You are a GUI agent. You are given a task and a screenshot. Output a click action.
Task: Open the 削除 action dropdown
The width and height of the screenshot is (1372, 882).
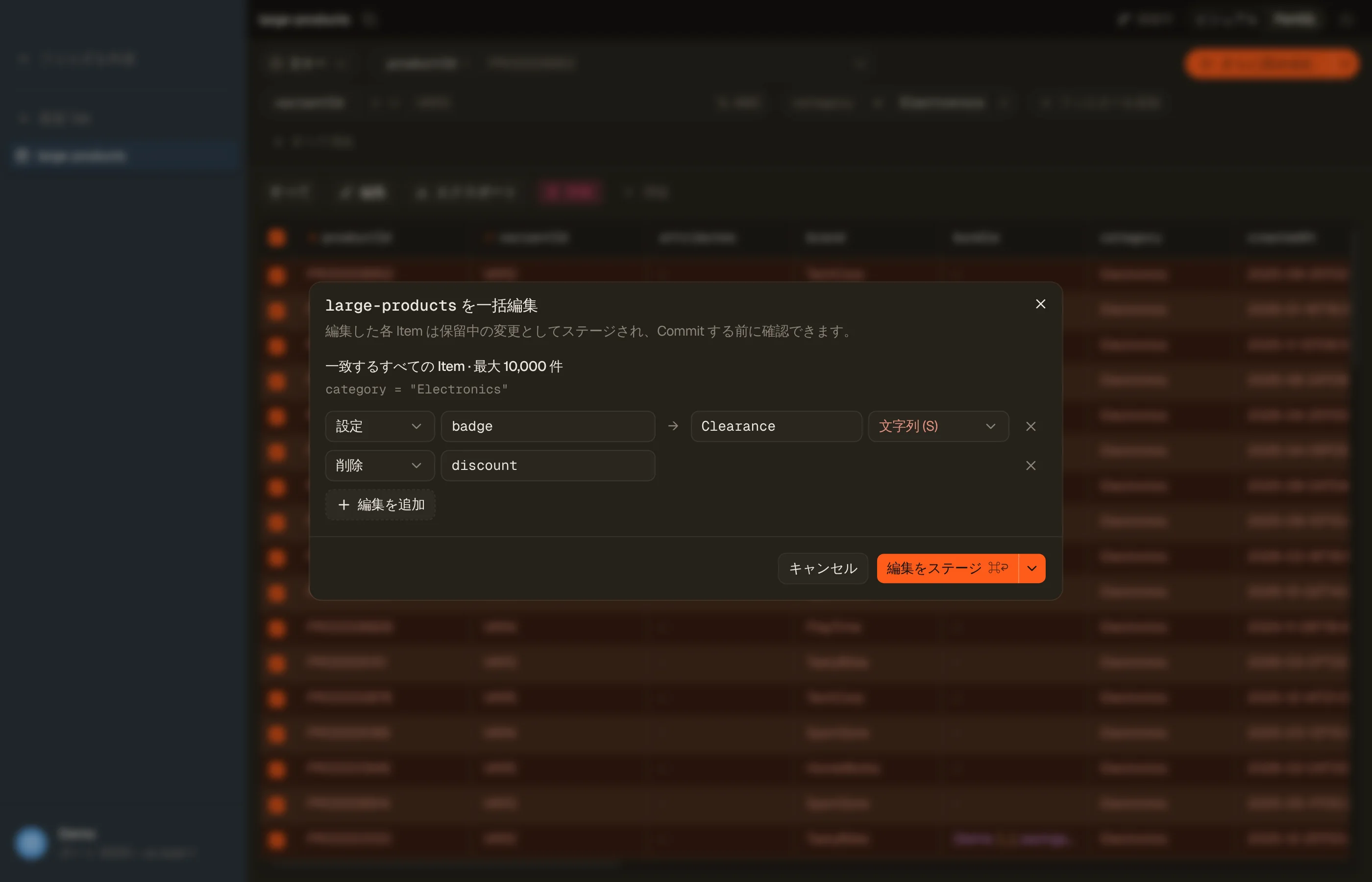pos(380,465)
